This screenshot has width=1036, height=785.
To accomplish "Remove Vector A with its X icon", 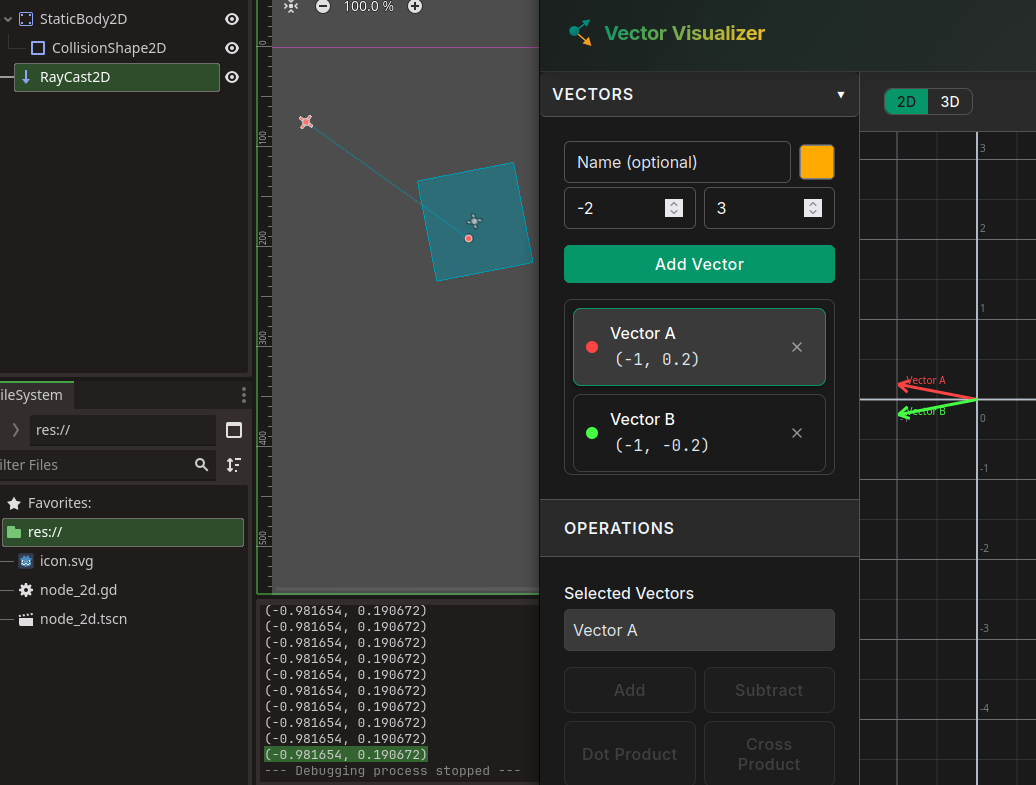I will pyautogui.click(x=797, y=347).
